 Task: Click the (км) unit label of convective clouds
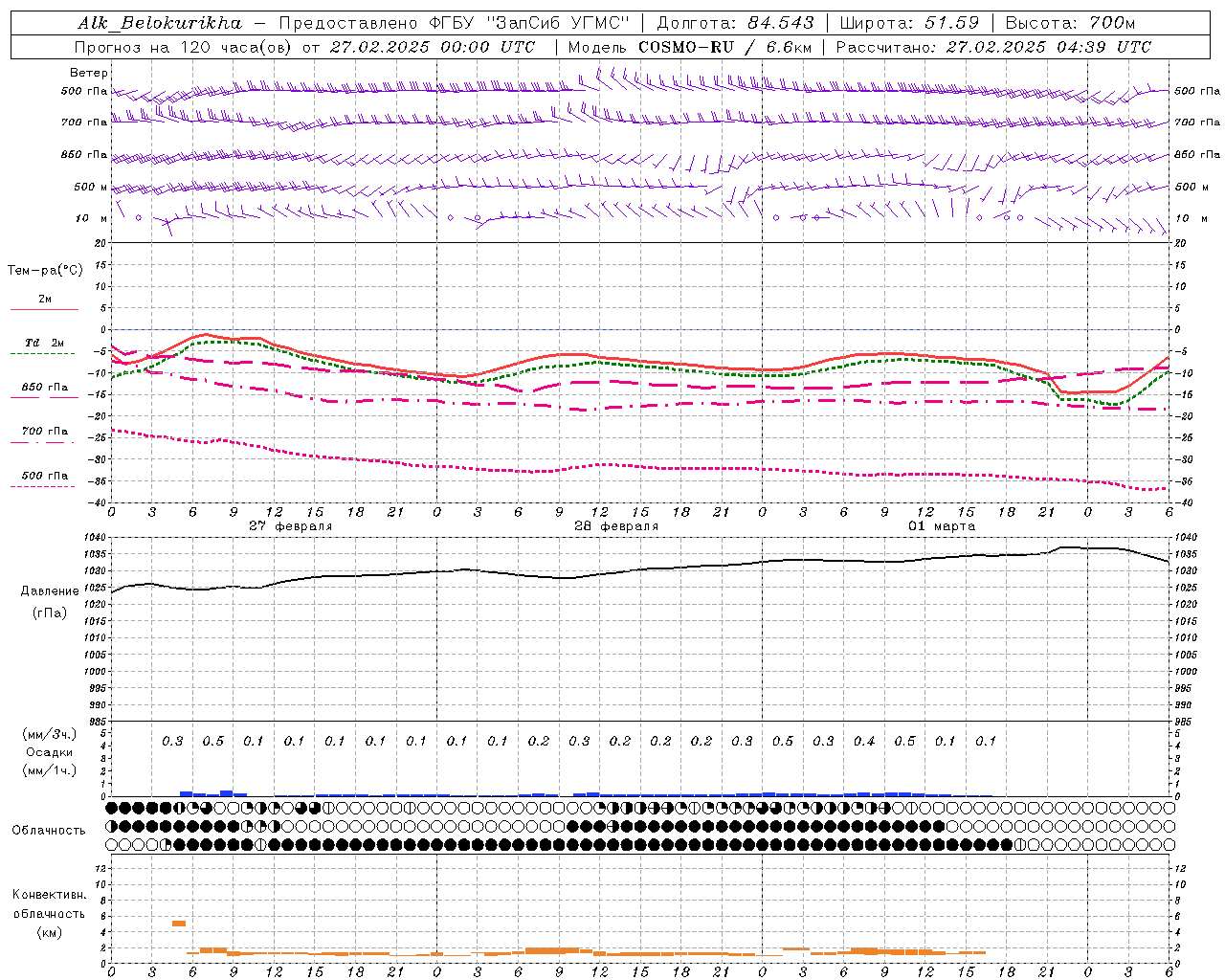click(50, 932)
